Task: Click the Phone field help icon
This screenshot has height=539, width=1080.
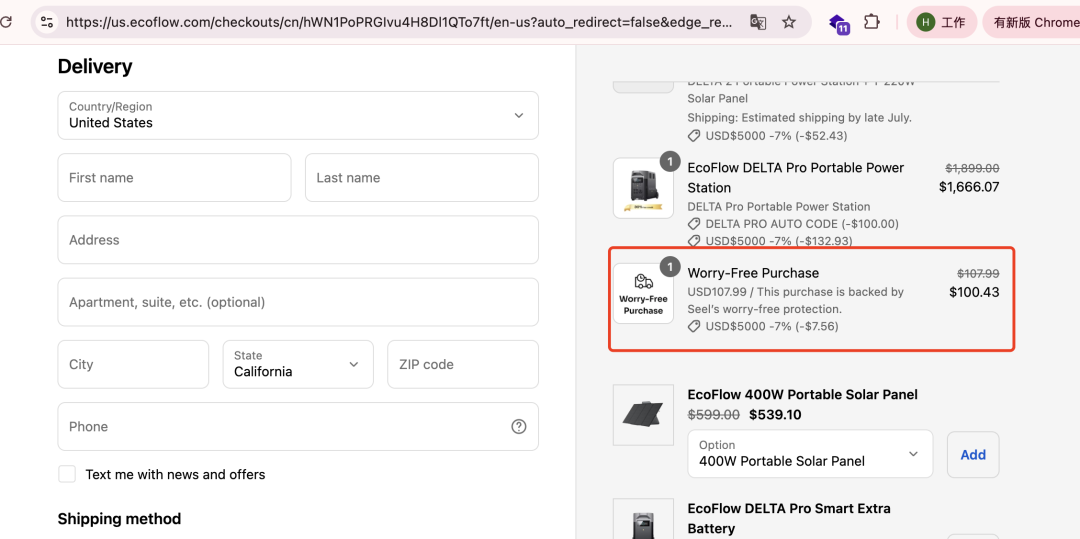Action: click(518, 426)
